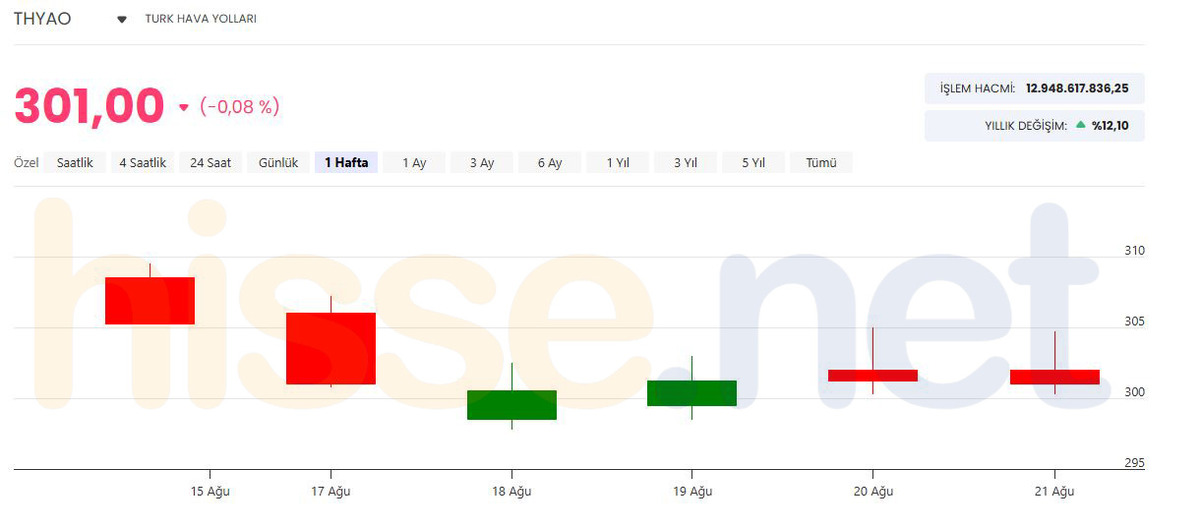
Task: Click the 305 price axis label
Action: 1134,322
